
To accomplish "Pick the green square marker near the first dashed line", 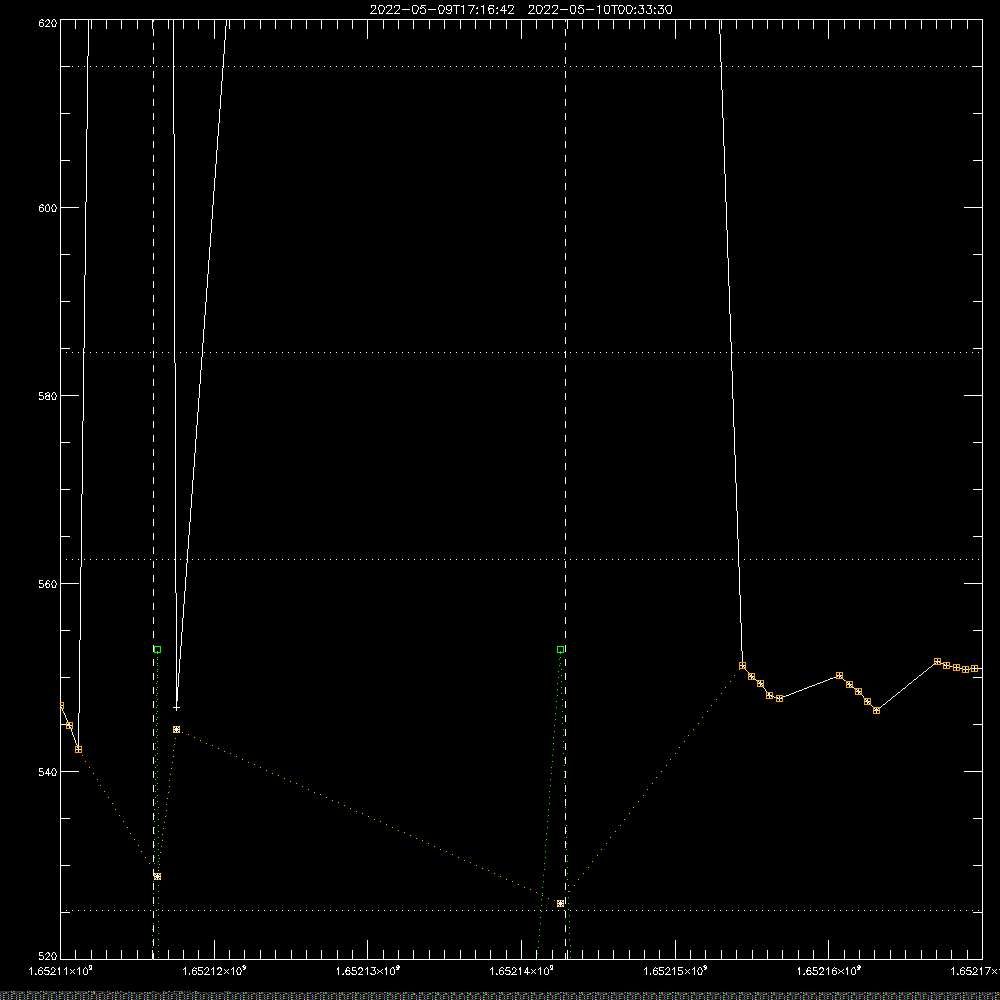I will tap(158, 650).
